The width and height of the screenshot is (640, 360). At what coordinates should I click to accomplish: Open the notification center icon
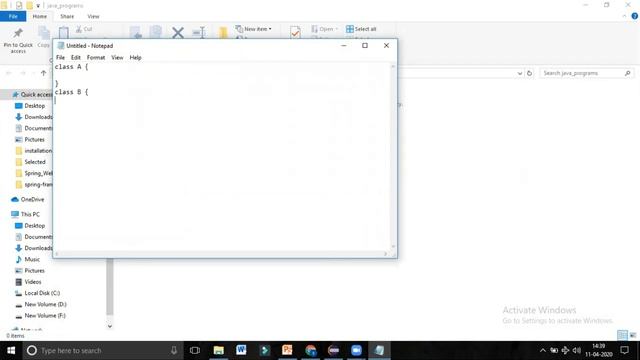(625, 351)
